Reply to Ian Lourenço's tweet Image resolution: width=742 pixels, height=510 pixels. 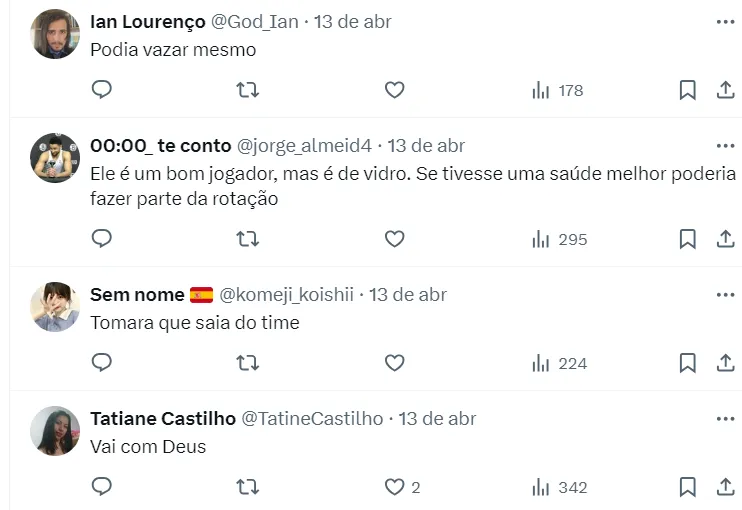pos(102,90)
